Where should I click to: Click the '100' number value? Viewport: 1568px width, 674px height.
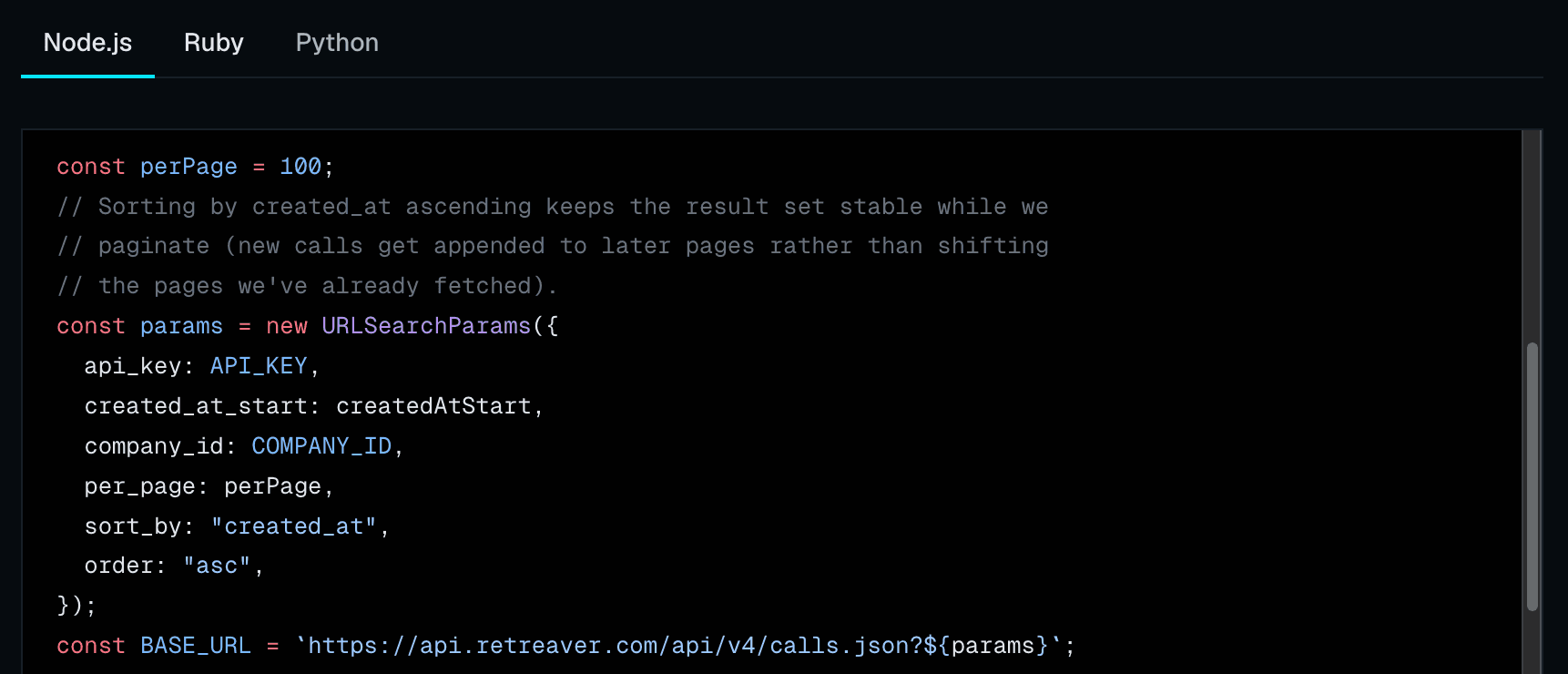point(300,167)
